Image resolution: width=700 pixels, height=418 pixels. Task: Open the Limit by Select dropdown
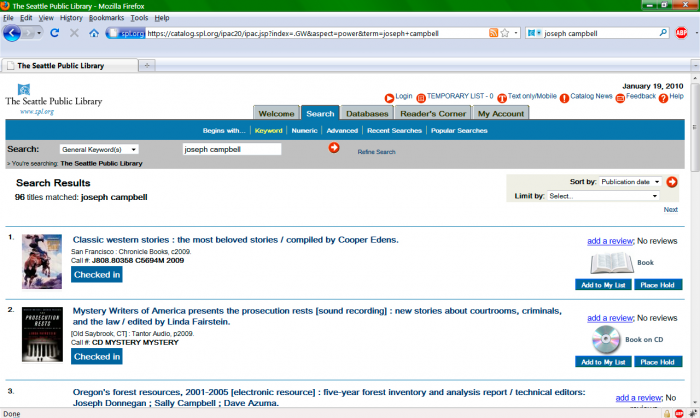(x=603, y=196)
